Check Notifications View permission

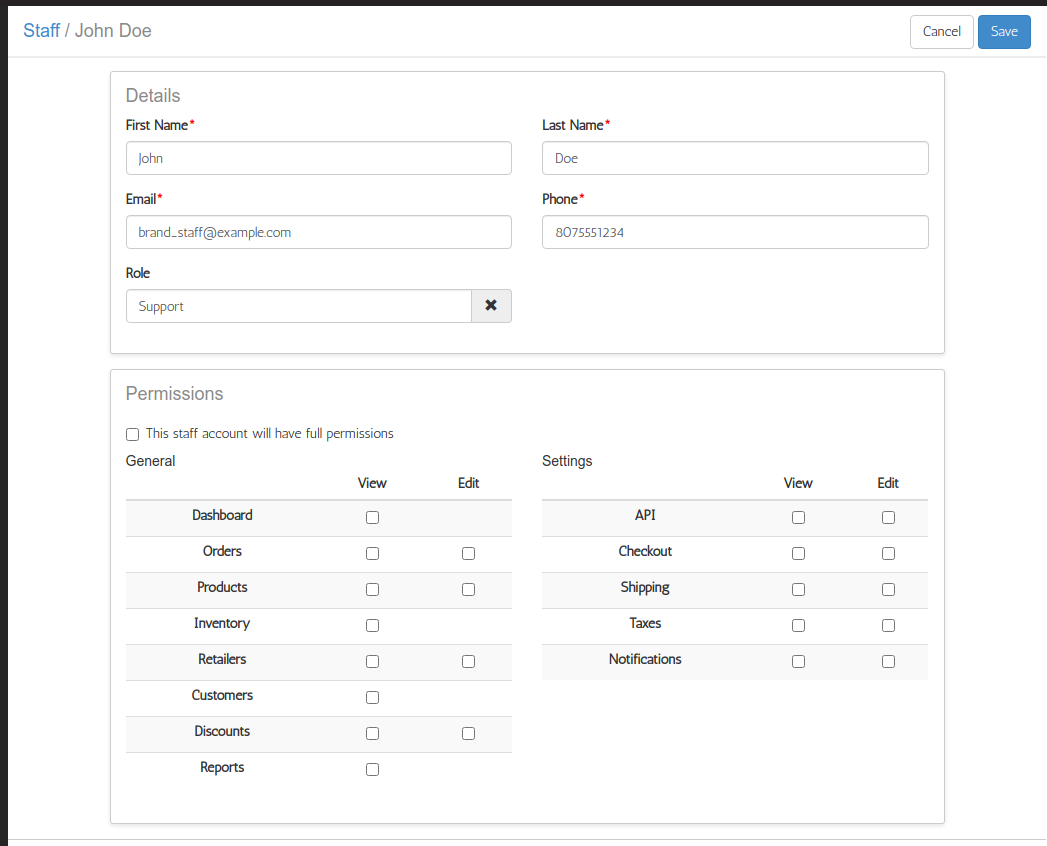(x=799, y=662)
